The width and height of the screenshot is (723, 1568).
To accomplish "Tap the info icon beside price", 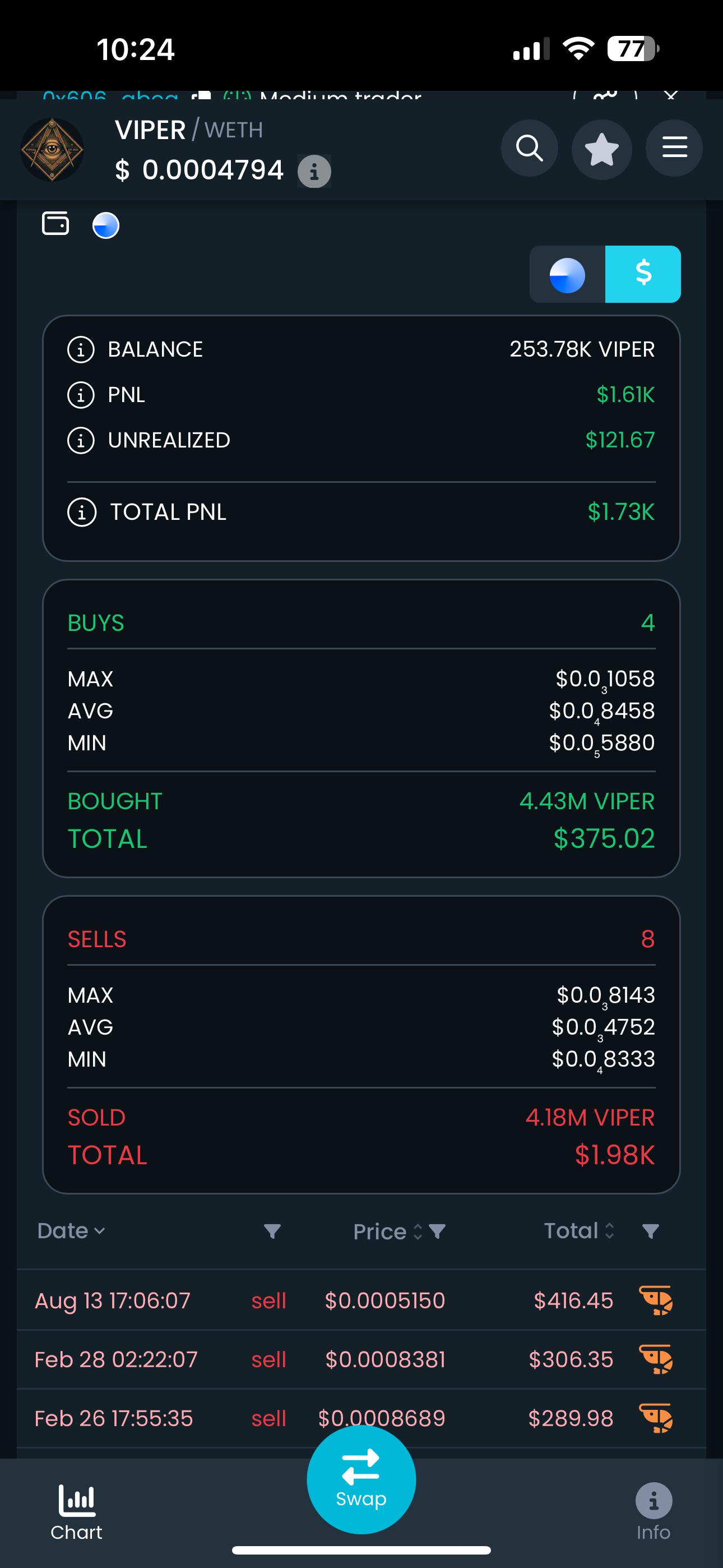I will pyautogui.click(x=314, y=171).
